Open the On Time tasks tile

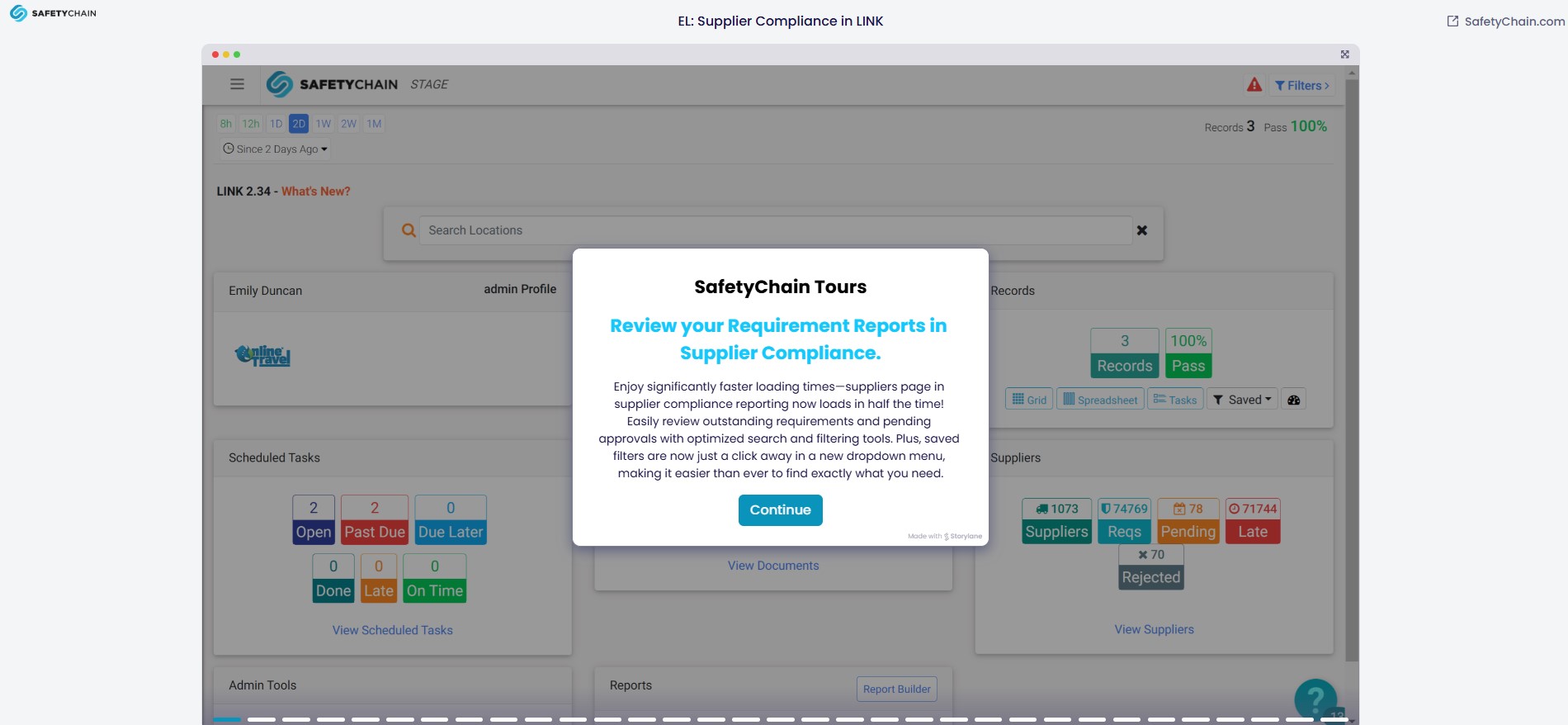435,578
